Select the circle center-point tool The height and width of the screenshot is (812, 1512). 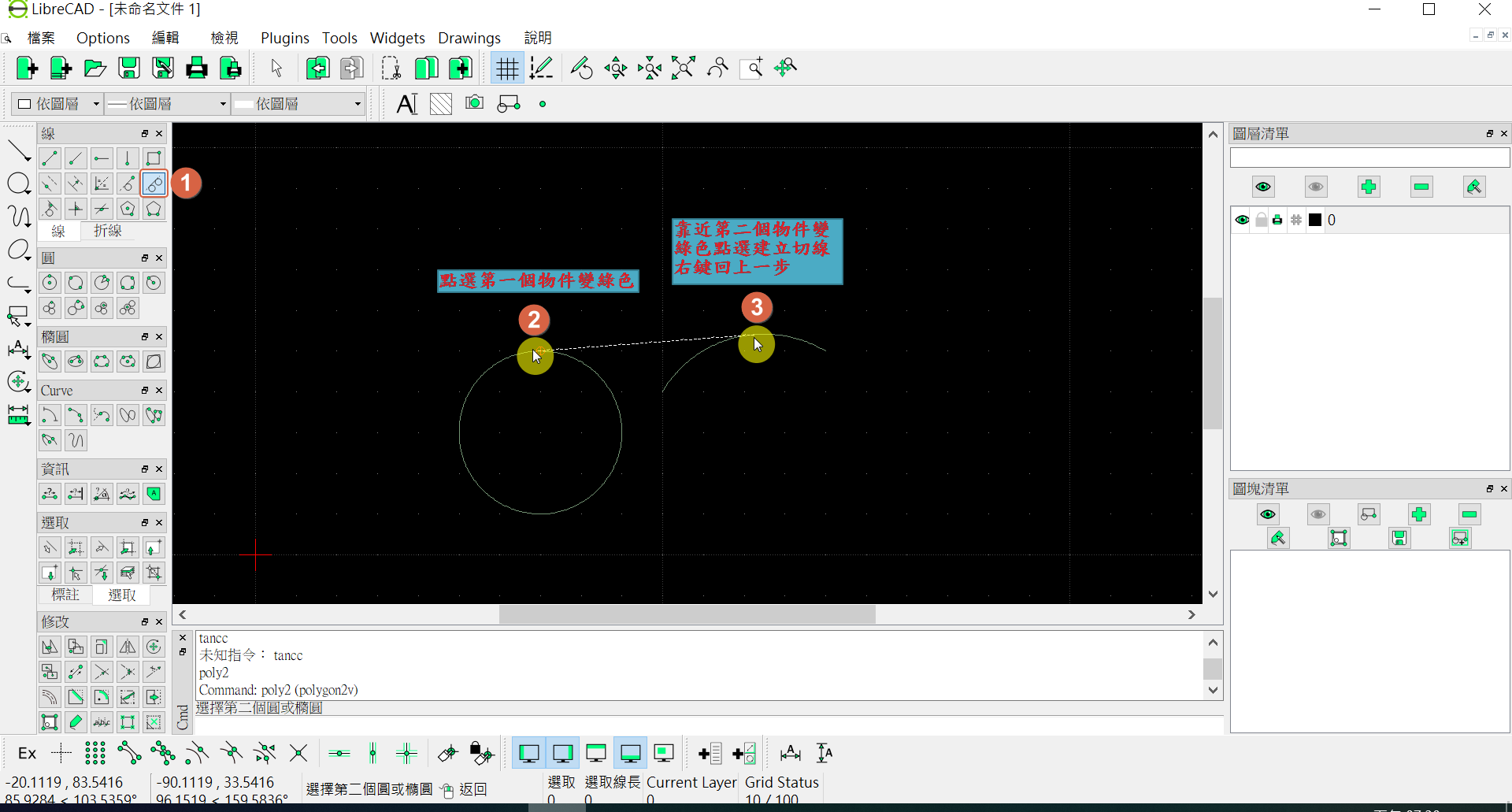coord(50,283)
